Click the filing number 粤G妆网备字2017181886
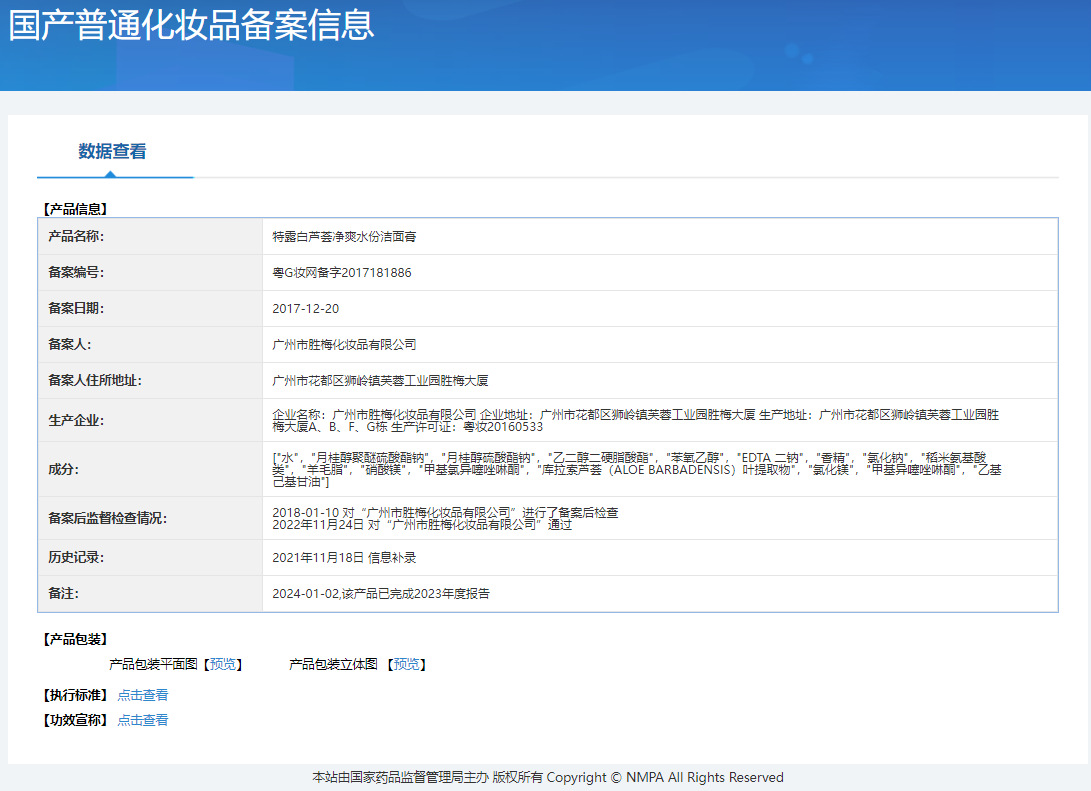This screenshot has width=1091, height=791. click(x=342, y=273)
